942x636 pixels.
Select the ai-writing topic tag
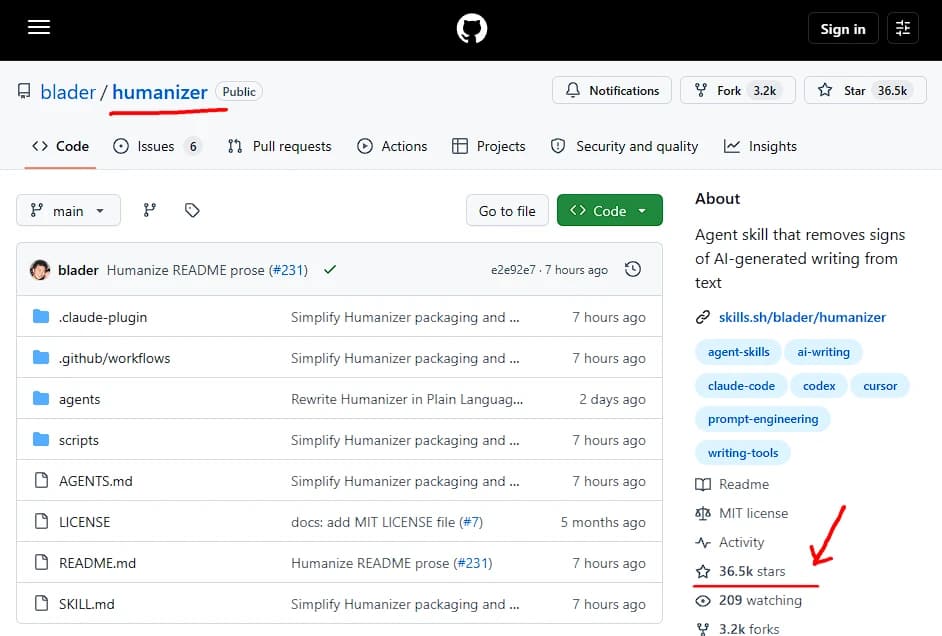[x=823, y=352]
